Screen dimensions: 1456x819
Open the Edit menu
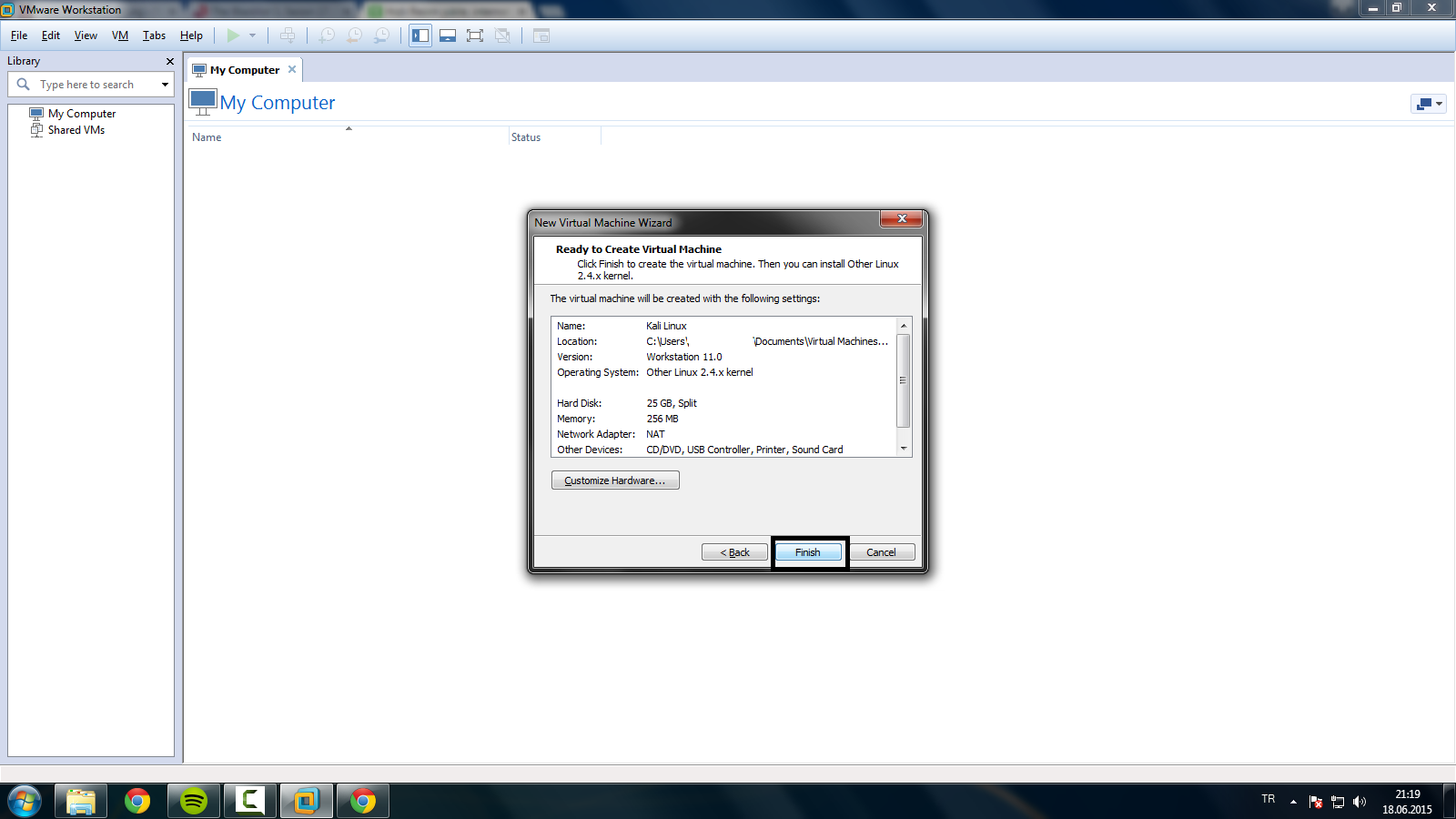(x=51, y=35)
